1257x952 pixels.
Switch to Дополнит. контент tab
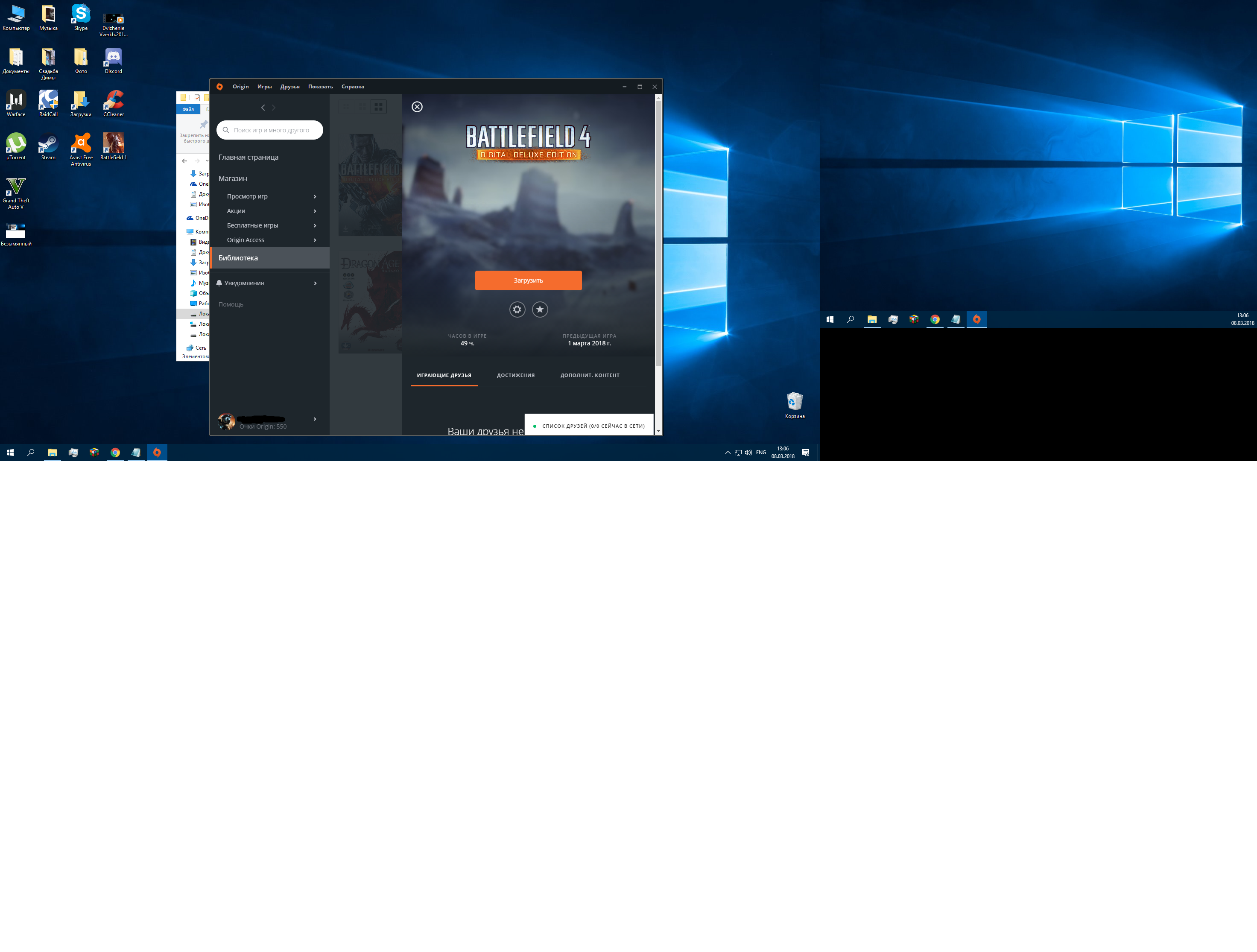pos(590,375)
